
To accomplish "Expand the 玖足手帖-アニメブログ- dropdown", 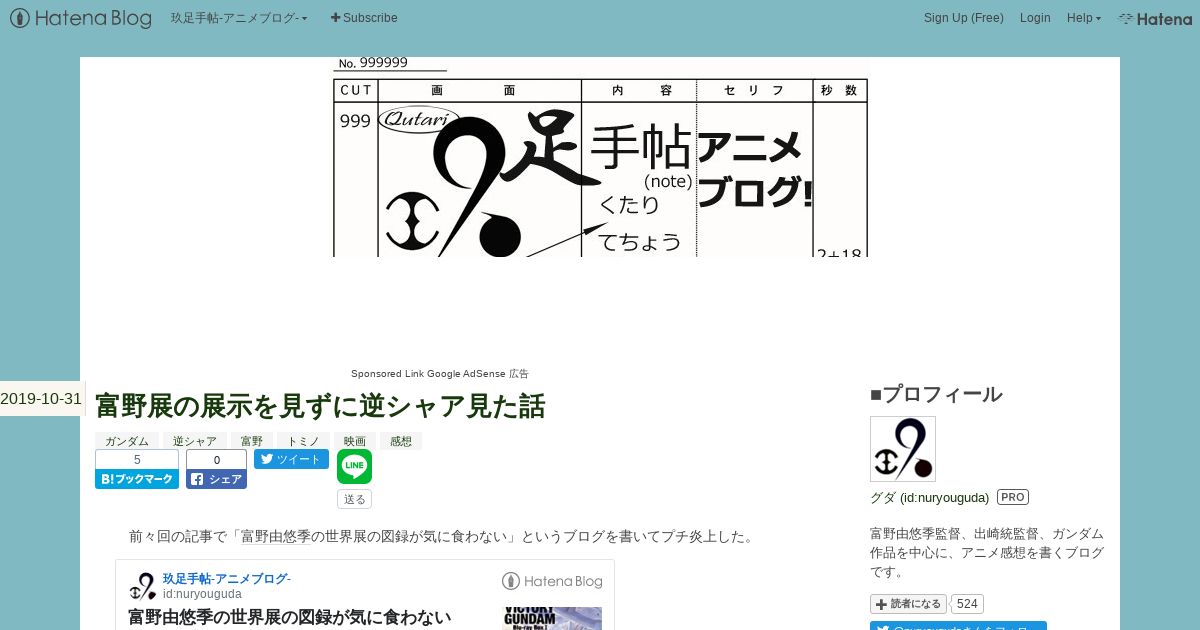I will pos(239,18).
